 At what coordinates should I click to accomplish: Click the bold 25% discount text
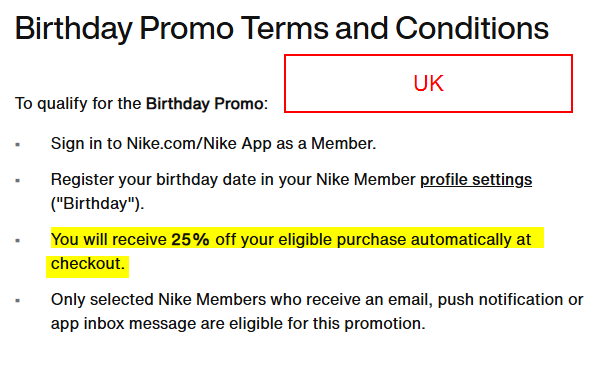click(190, 240)
